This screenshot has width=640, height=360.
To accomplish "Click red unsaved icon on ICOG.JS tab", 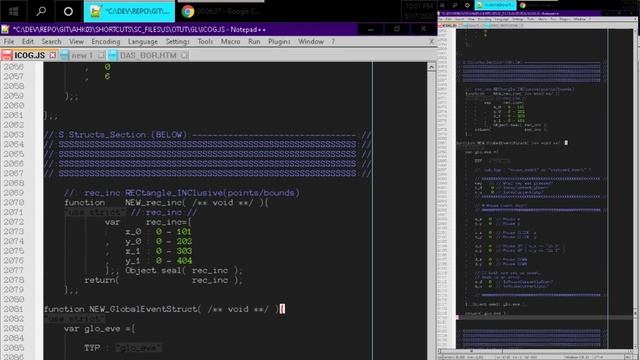I will pyautogui.click(x=7, y=56).
